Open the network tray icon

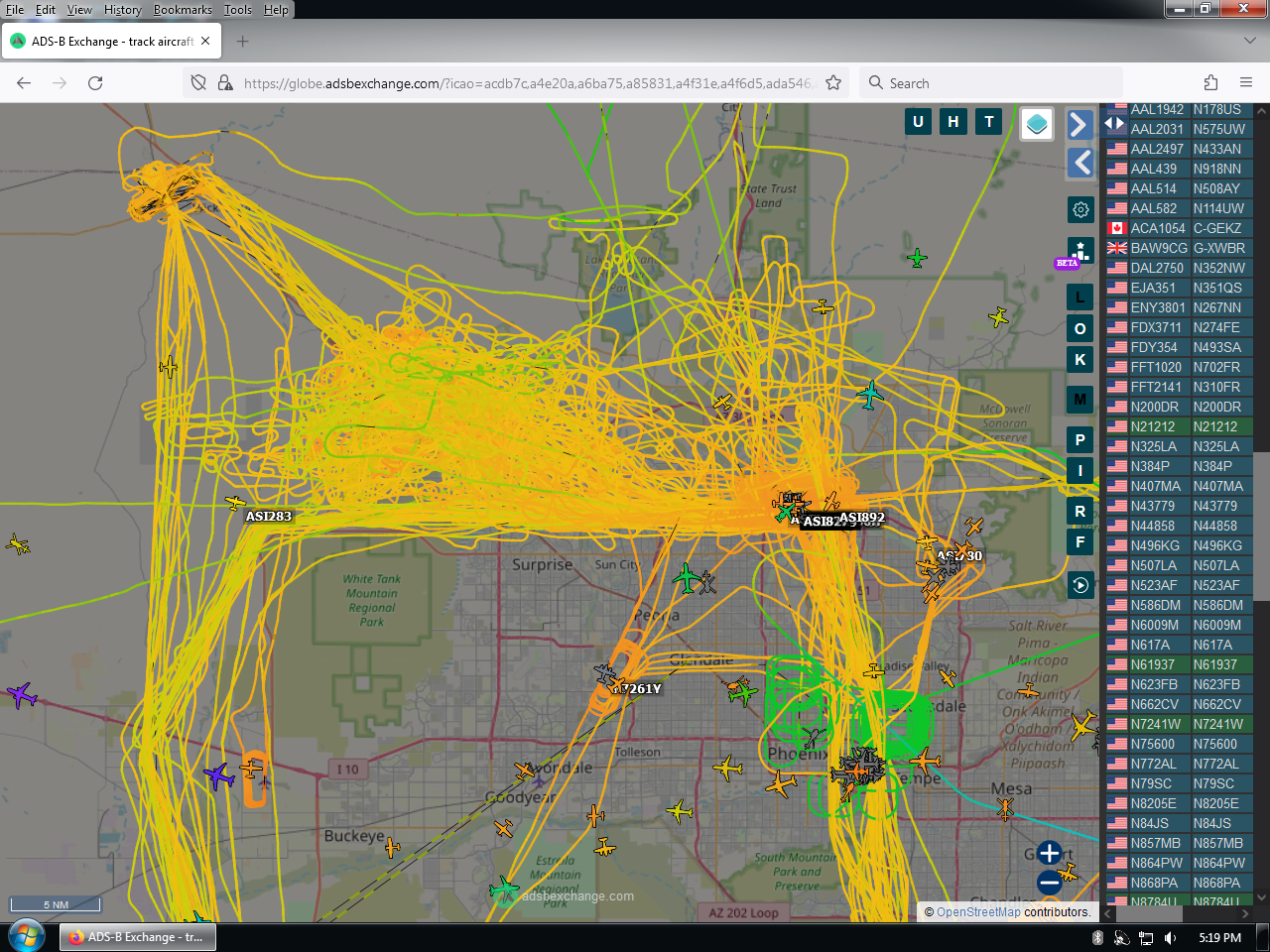[x=1146, y=937]
